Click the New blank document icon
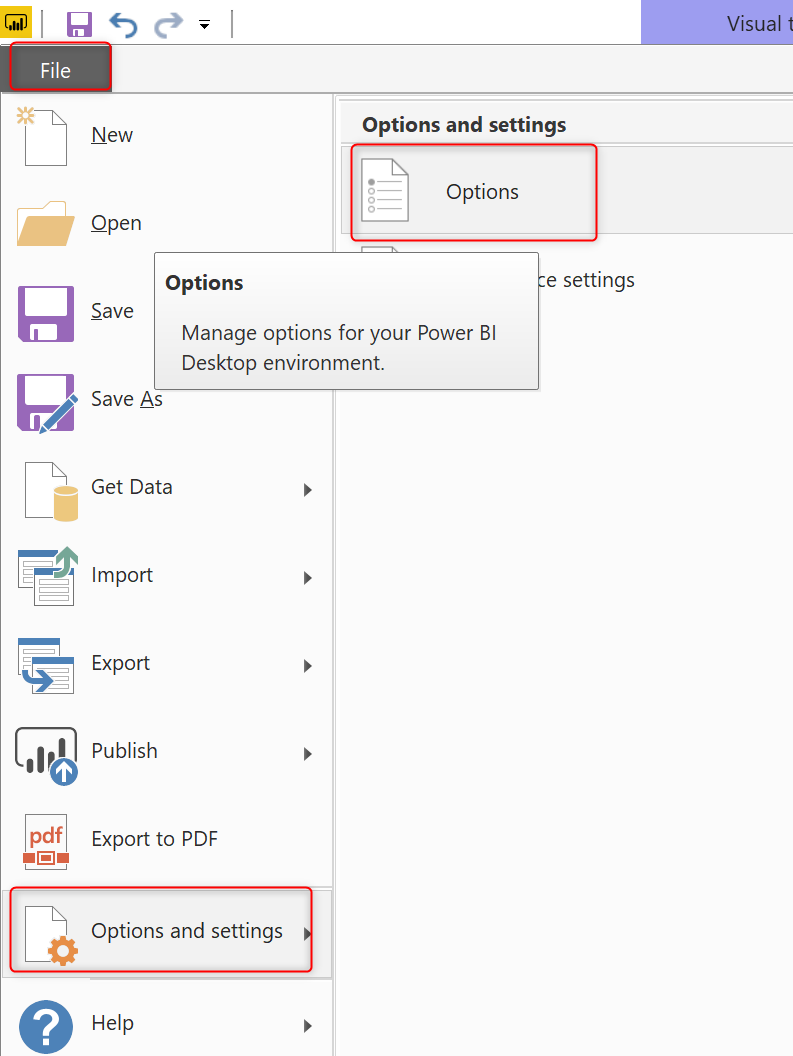 pyautogui.click(x=43, y=136)
